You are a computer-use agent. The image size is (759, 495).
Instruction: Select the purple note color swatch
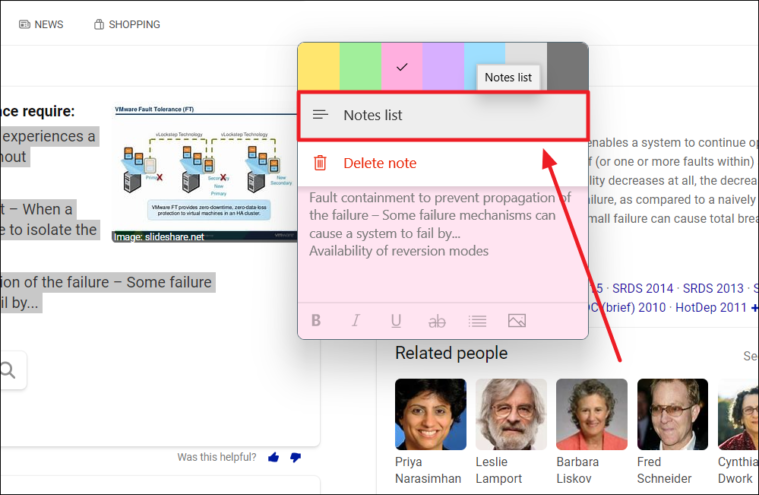pyautogui.click(x=443, y=66)
